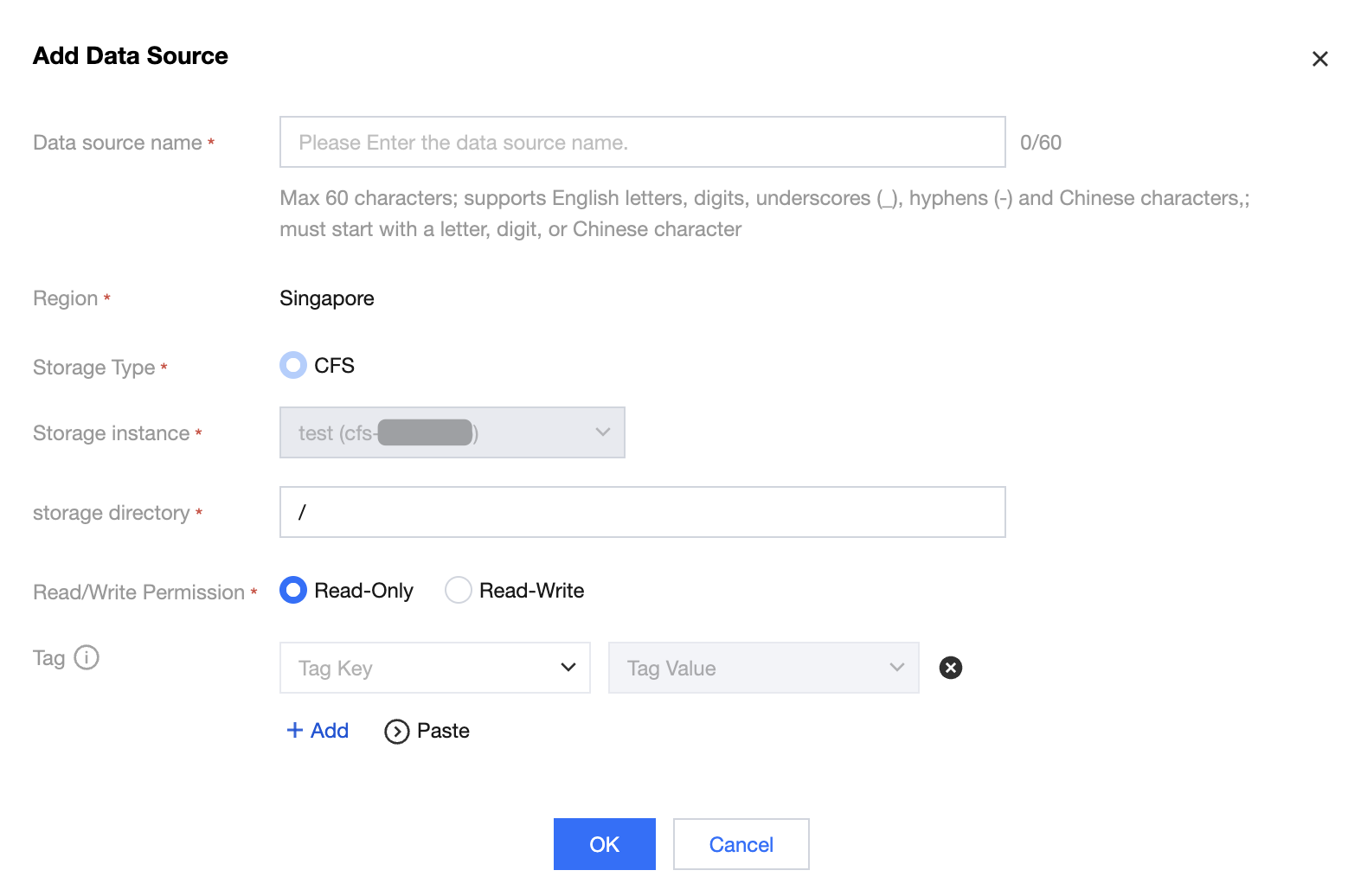Click the storage directory input field
Image resolution: width=1367 pixels, height=896 pixels.
642,512
